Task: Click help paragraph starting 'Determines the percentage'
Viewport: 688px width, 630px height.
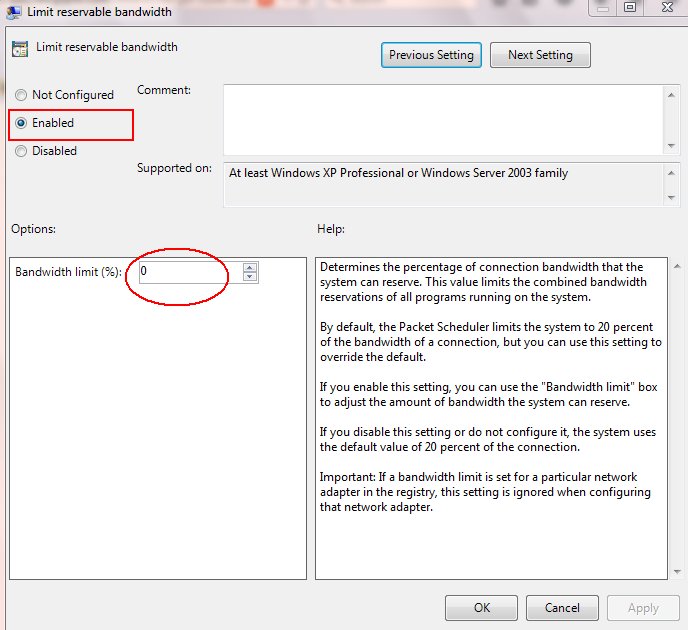Action: pyautogui.click(x=483, y=282)
